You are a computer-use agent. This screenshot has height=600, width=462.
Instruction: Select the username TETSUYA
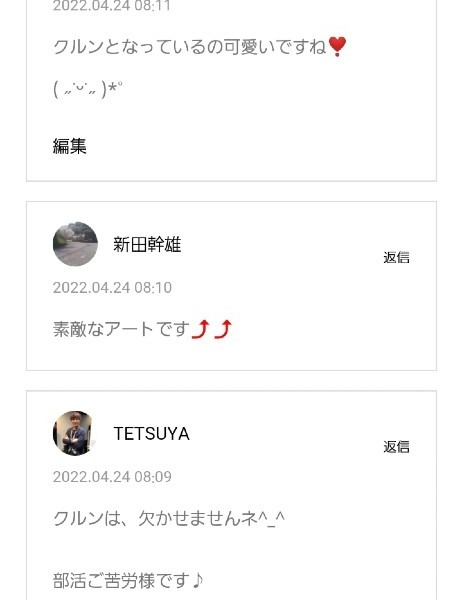(152, 434)
